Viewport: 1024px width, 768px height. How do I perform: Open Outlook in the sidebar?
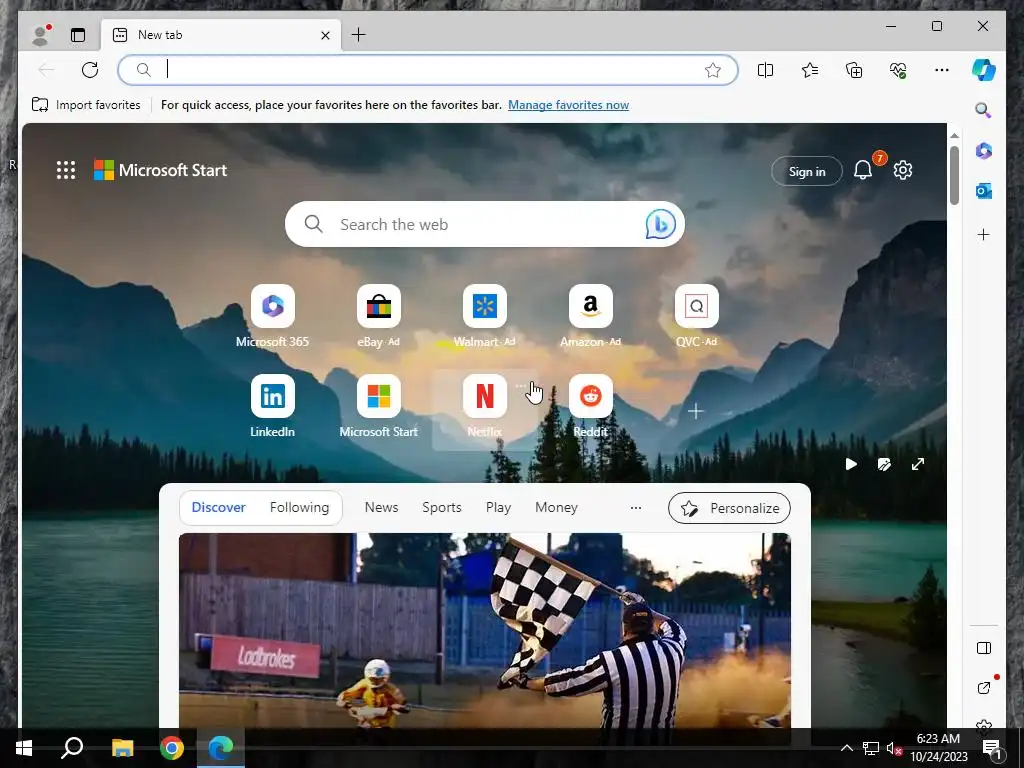tap(984, 191)
